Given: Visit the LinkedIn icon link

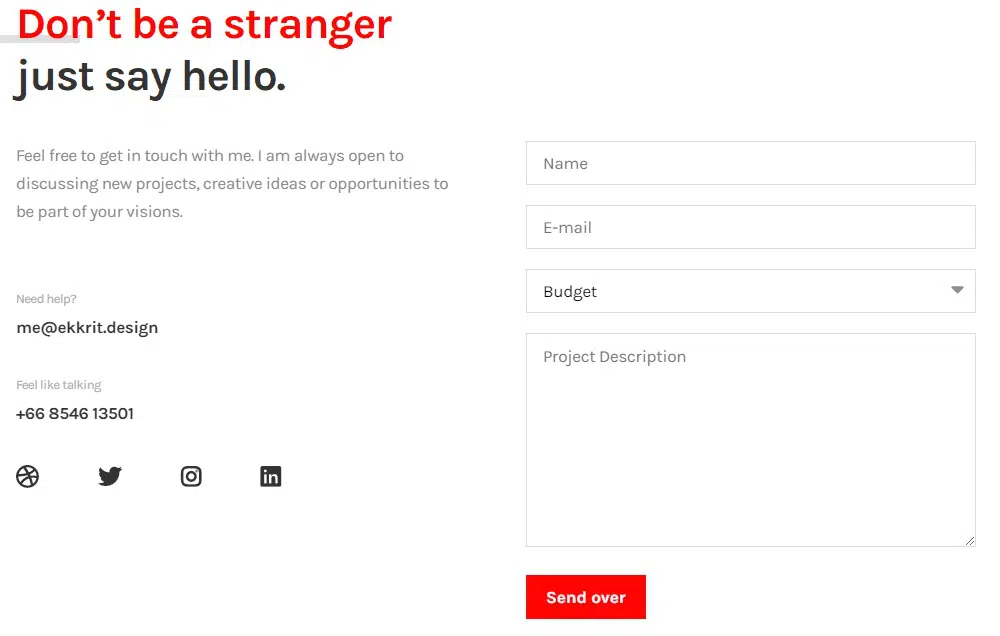Looking at the screenshot, I should click(x=270, y=477).
